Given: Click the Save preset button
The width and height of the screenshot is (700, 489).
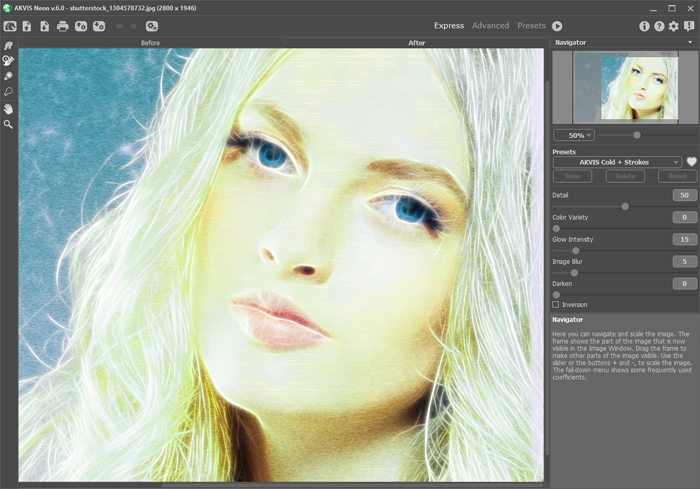Looking at the screenshot, I should [571, 176].
